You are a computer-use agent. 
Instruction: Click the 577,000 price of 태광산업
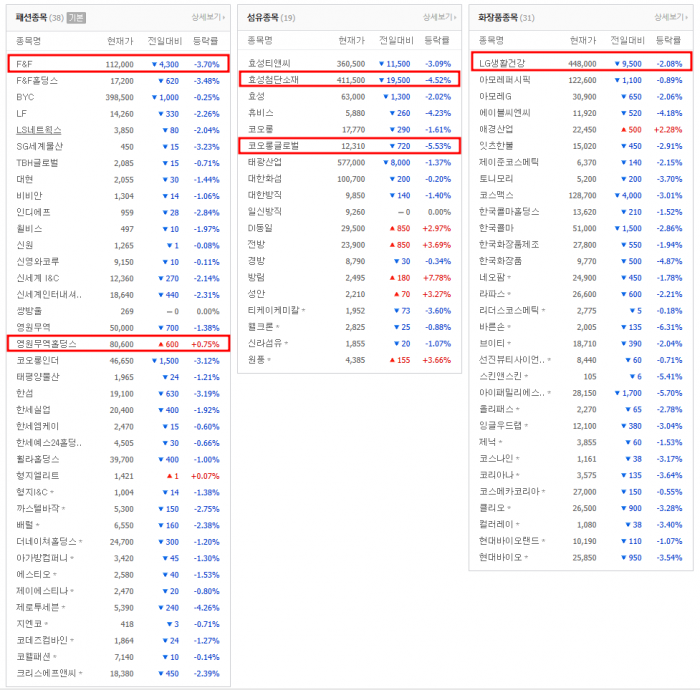(351, 163)
